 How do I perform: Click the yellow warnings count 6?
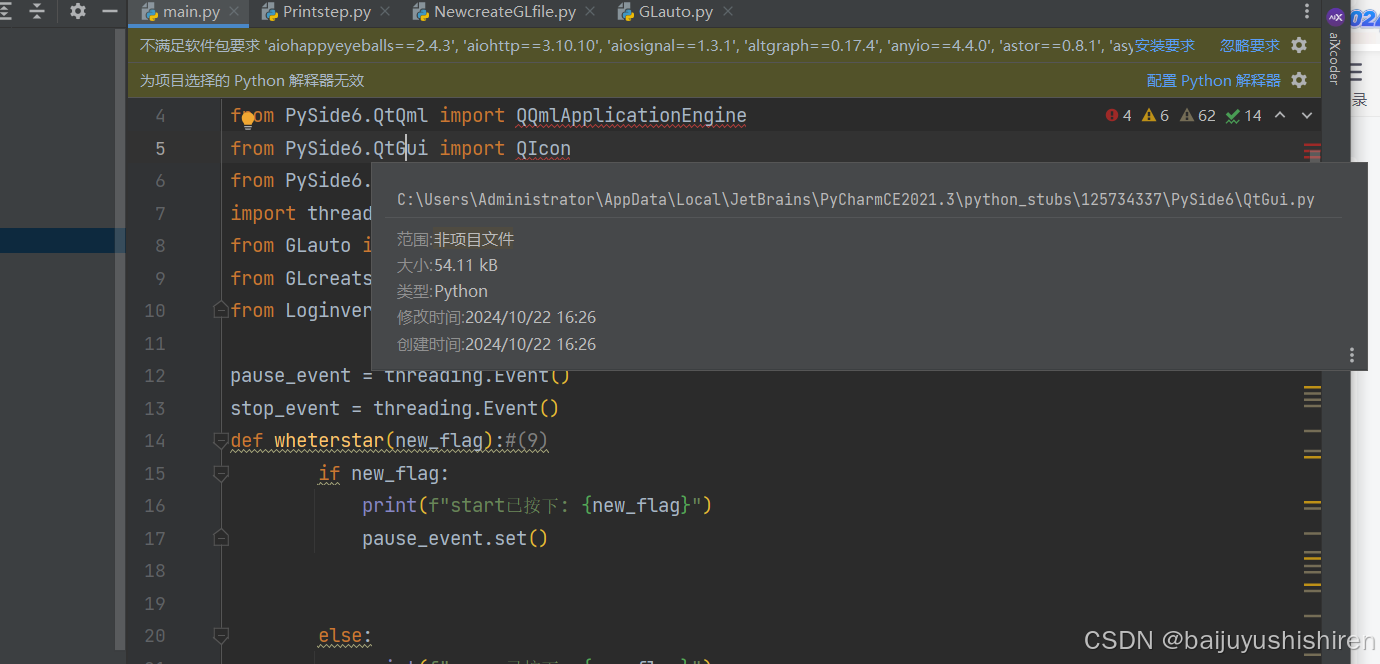coord(1155,116)
